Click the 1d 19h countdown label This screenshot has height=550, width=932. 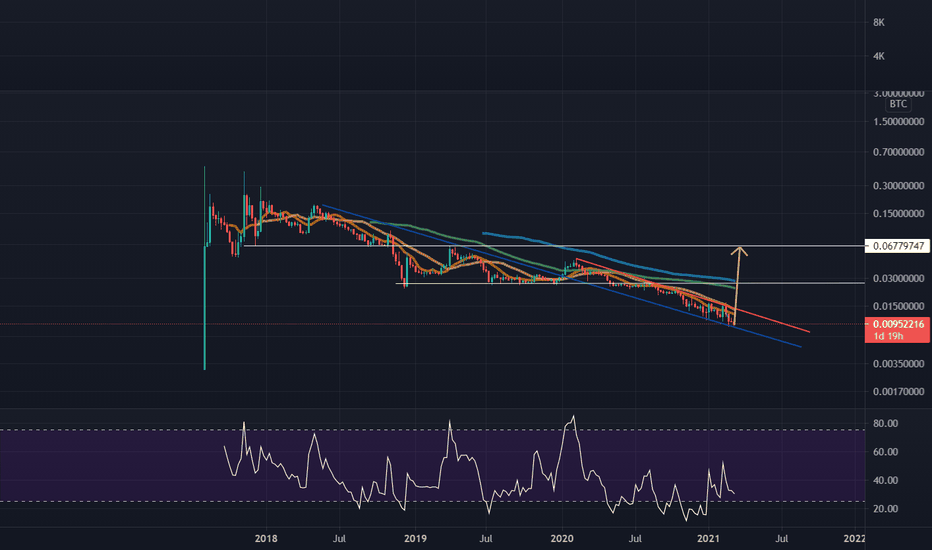click(888, 337)
